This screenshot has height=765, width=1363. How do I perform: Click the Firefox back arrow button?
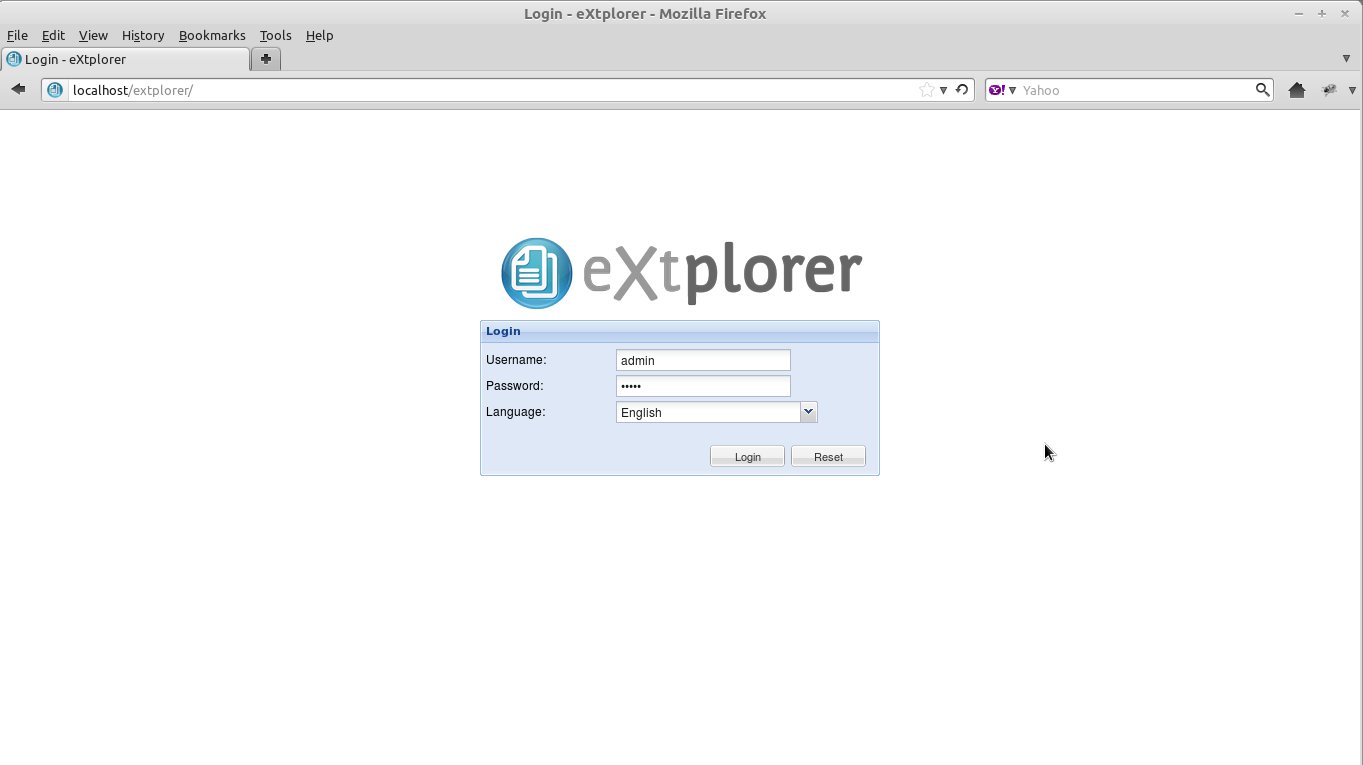point(18,90)
